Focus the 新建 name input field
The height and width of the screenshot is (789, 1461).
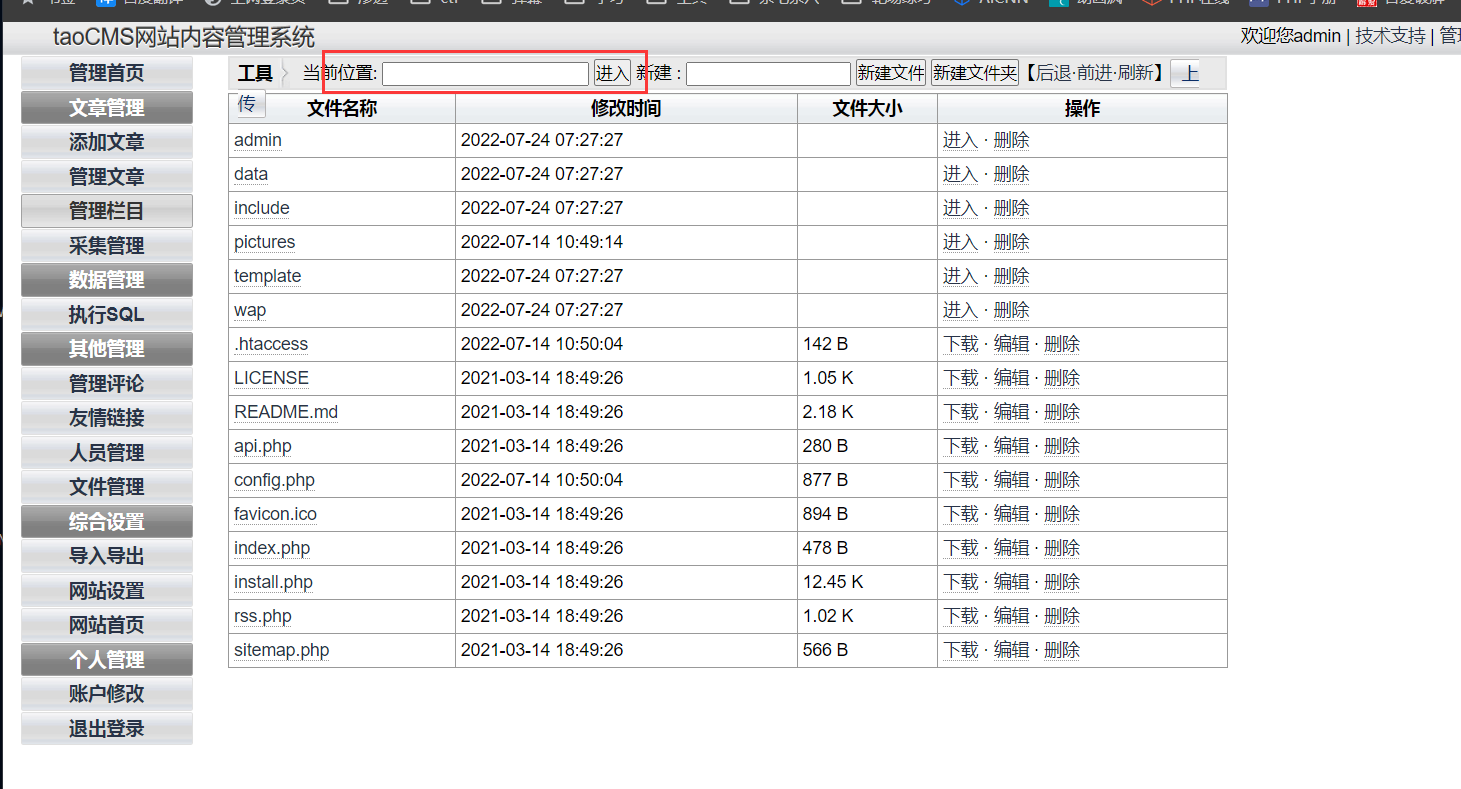(x=768, y=74)
